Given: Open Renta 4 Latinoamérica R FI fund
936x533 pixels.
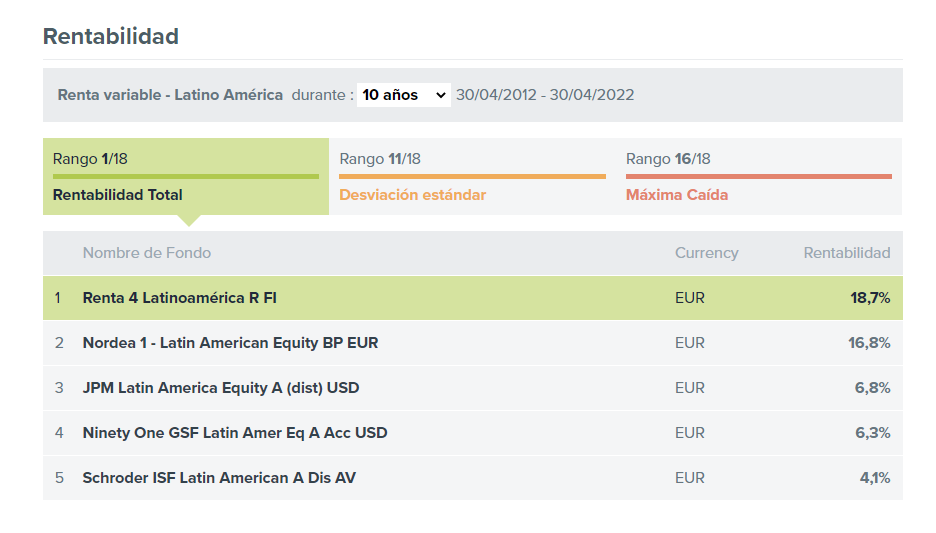Looking at the screenshot, I should point(180,298).
